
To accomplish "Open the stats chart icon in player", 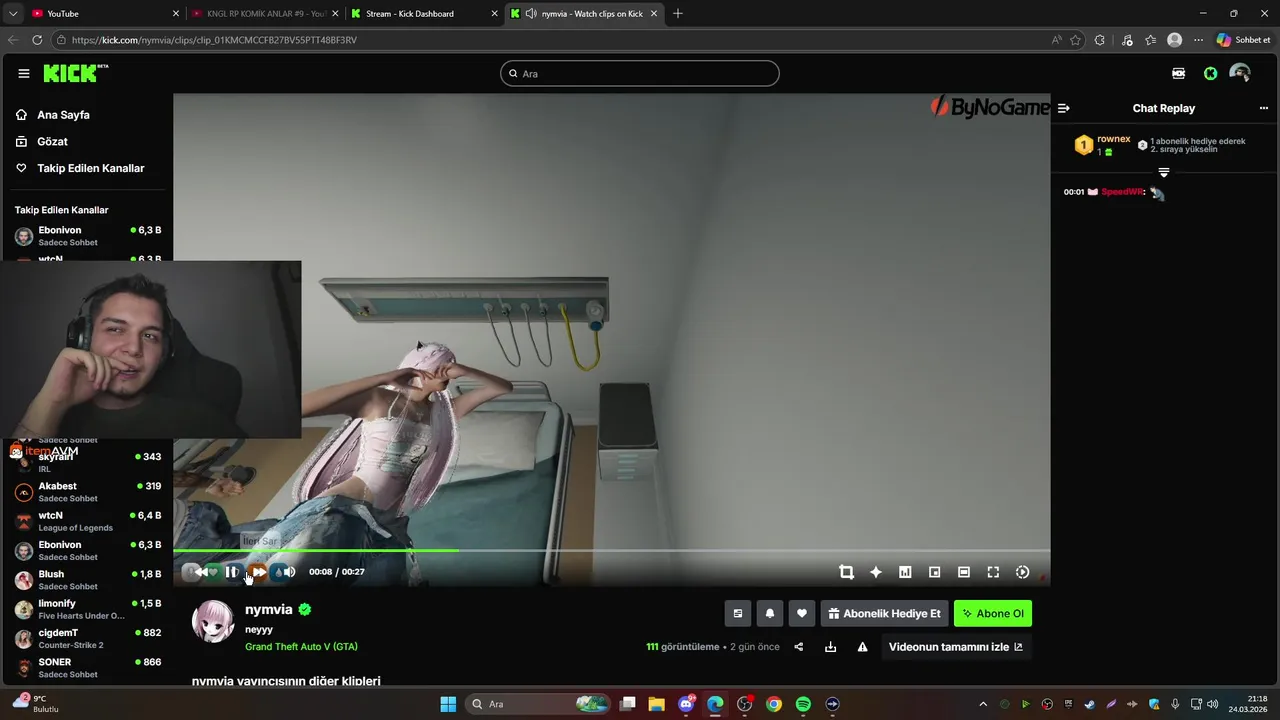I will click(x=905, y=572).
